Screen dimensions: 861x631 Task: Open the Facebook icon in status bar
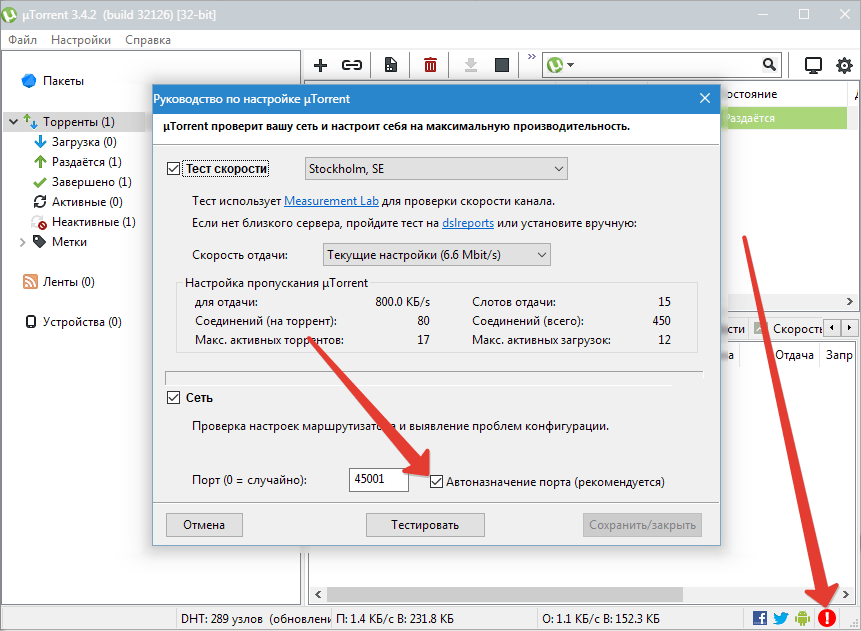pos(760,618)
